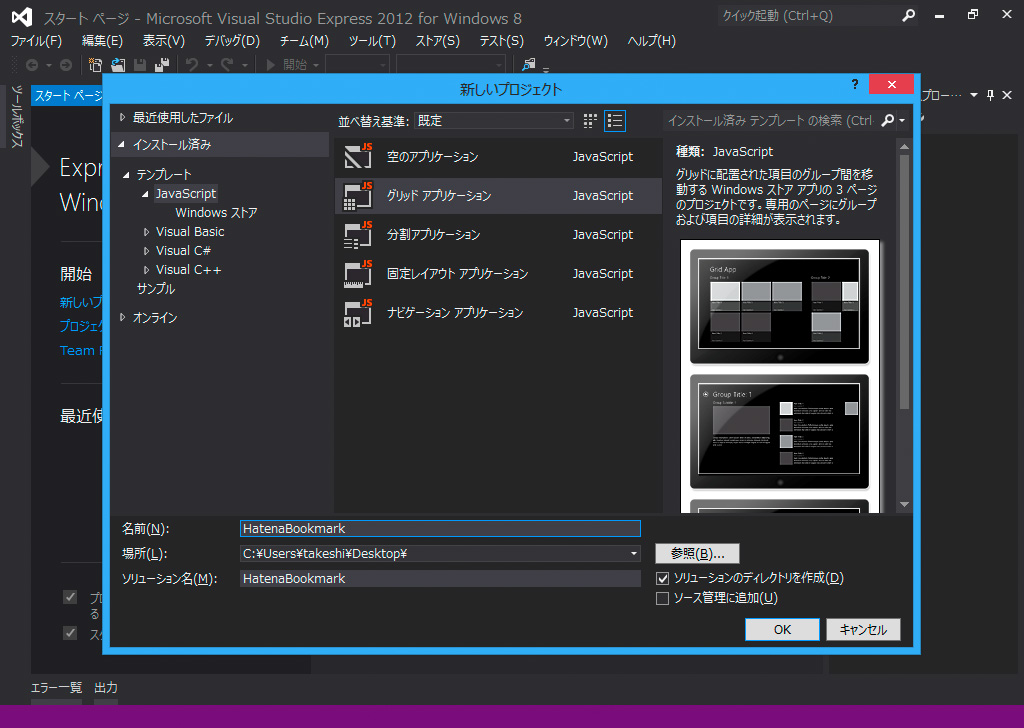Click the navigate backward toolbar icon
The height and width of the screenshot is (728, 1024).
click(x=31, y=65)
